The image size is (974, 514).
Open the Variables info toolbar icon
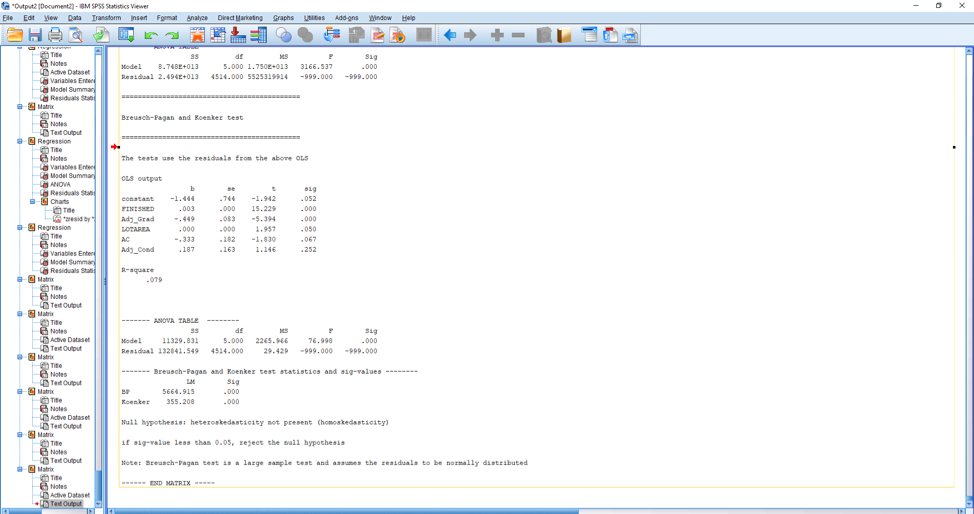click(258, 35)
